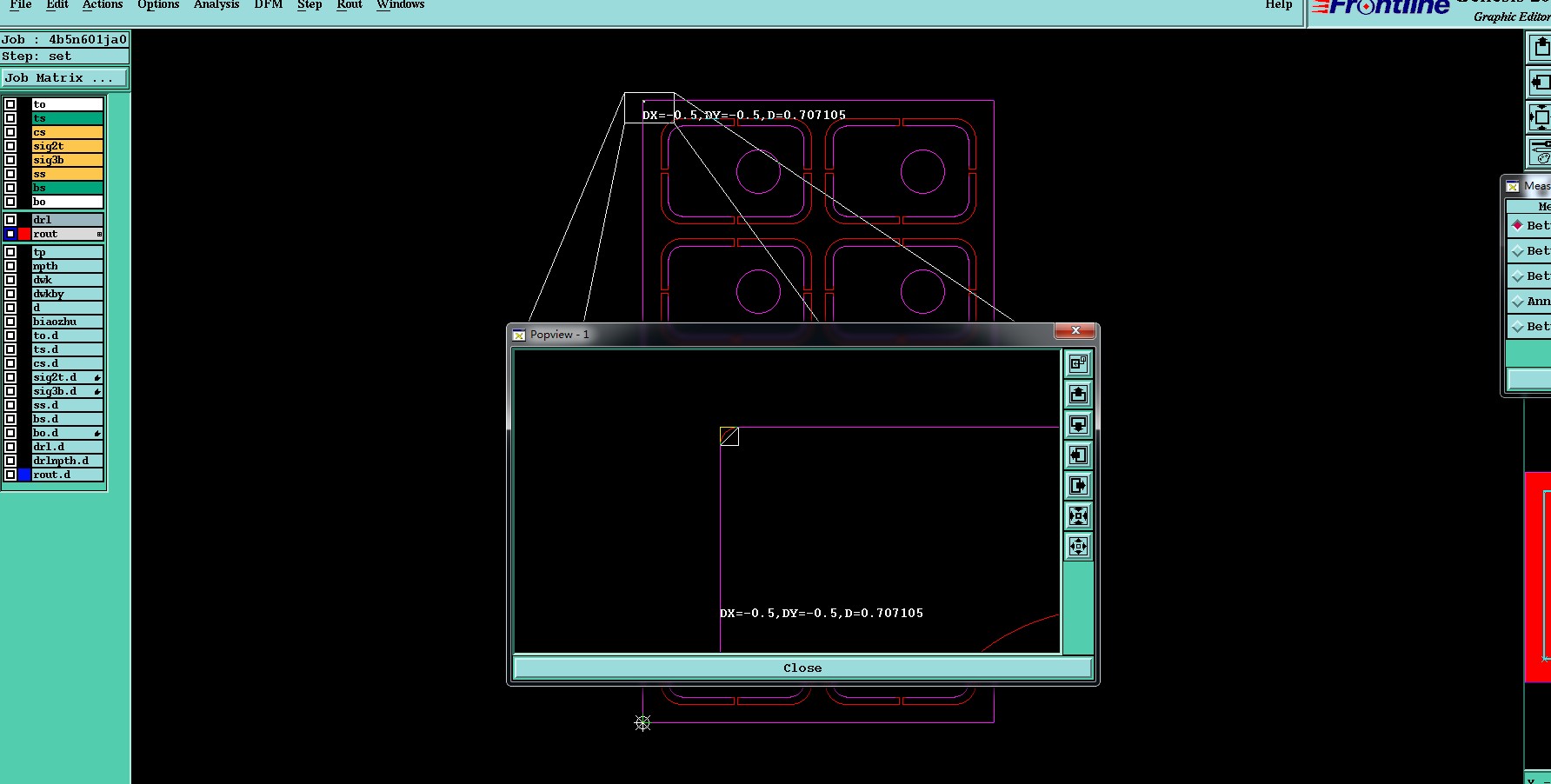The image size is (1551, 784).
Task: Zoom out the Popview with the outward-arrows icon
Action: point(1078,547)
